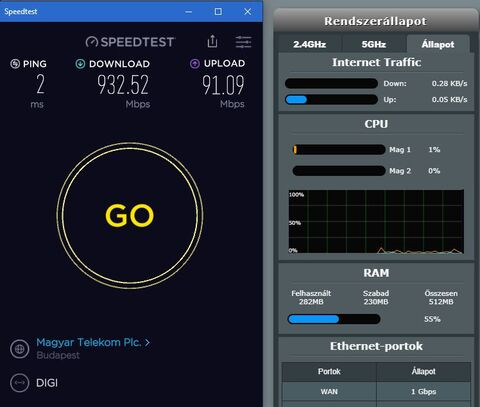This screenshot has width=480, height=407.
Task: Click the upload arrow icon
Action: [x=195, y=63]
